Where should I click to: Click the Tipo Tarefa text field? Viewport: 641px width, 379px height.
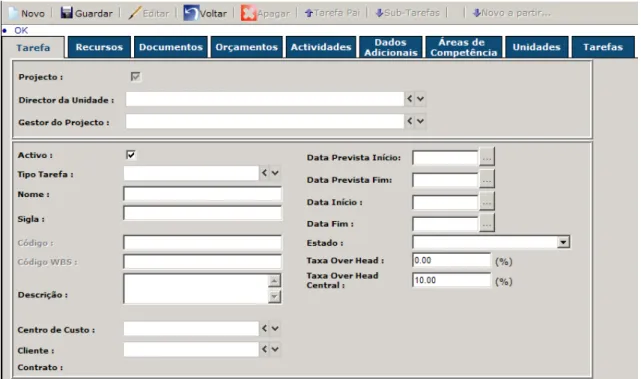[191, 173]
